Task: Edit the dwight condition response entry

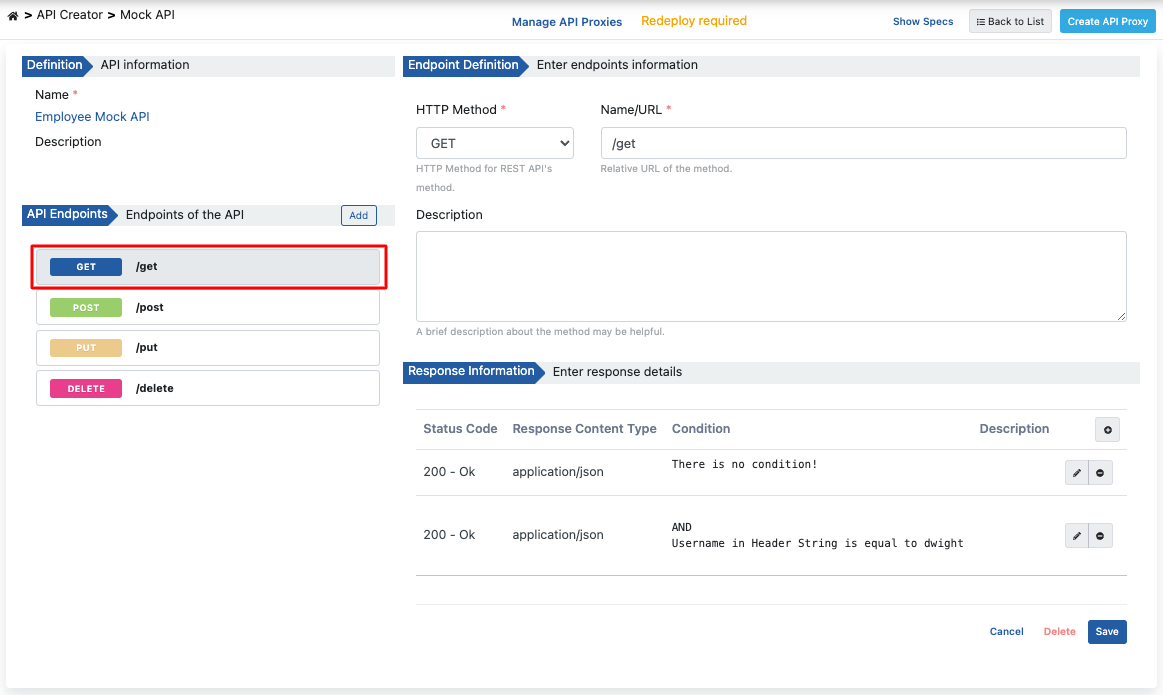Action: 1076,535
